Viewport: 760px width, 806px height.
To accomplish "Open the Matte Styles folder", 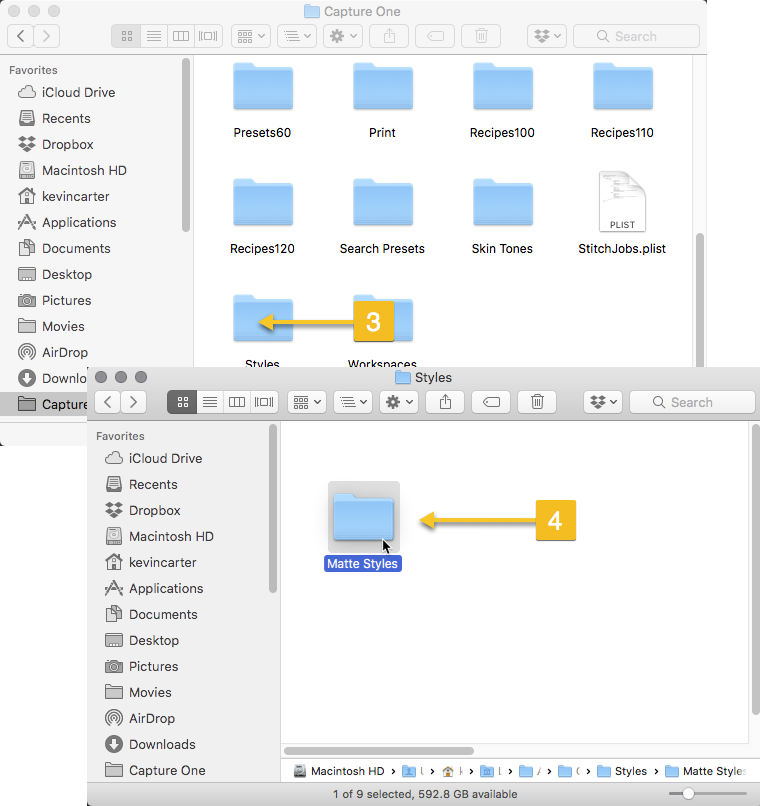I will pyautogui.click(x=363, y=518).
